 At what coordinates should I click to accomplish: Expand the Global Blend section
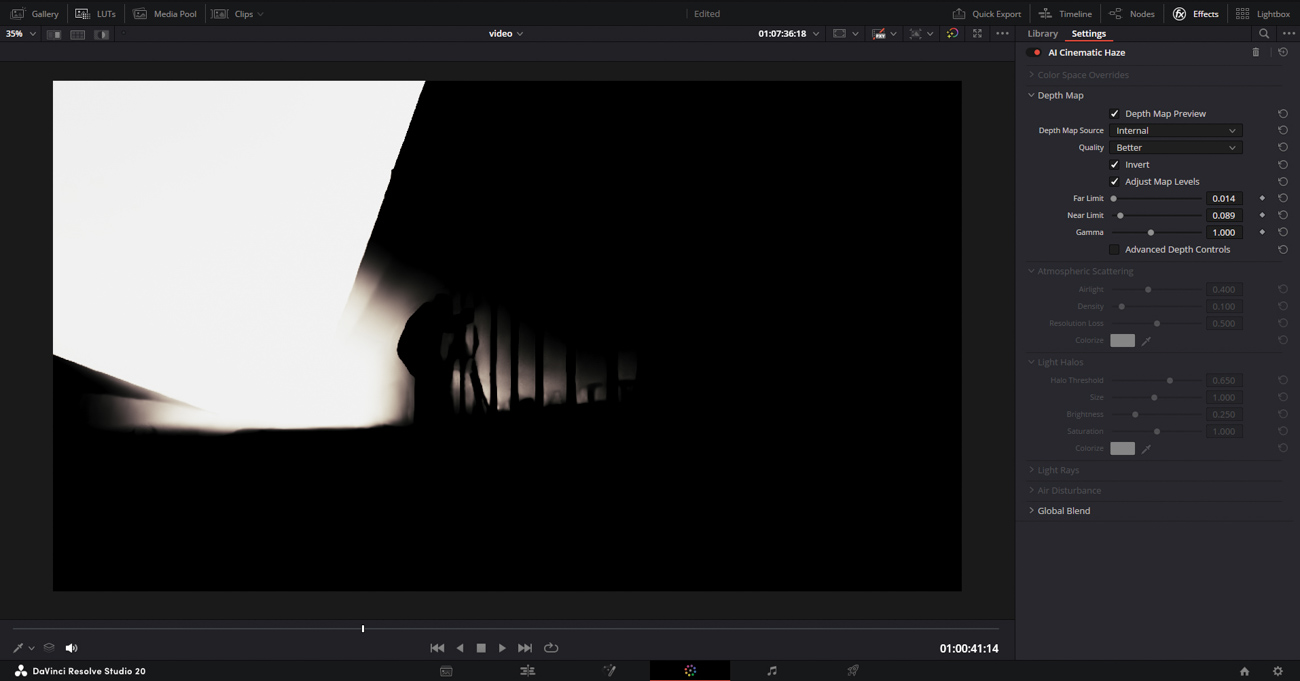point(1063,511)
